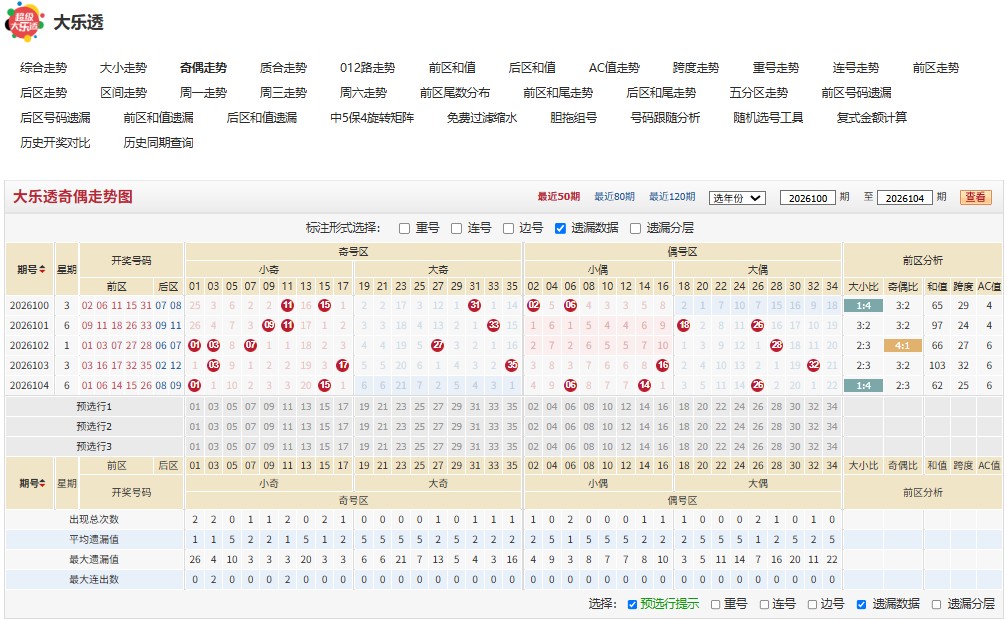Show 最近80期 results
Image resolution: width=1007 pixels, height=619 pixels.
(615, 196)
